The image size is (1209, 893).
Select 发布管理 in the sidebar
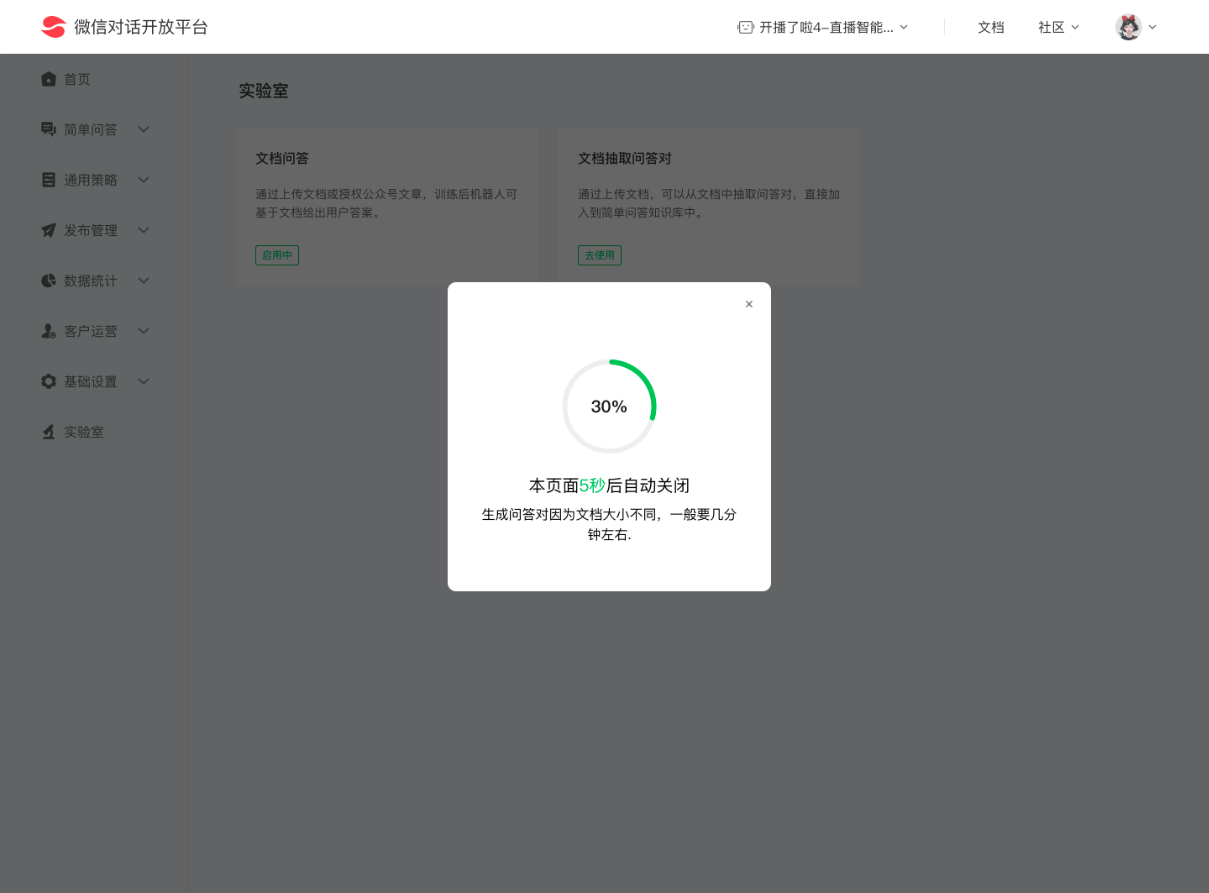[91, 230]
